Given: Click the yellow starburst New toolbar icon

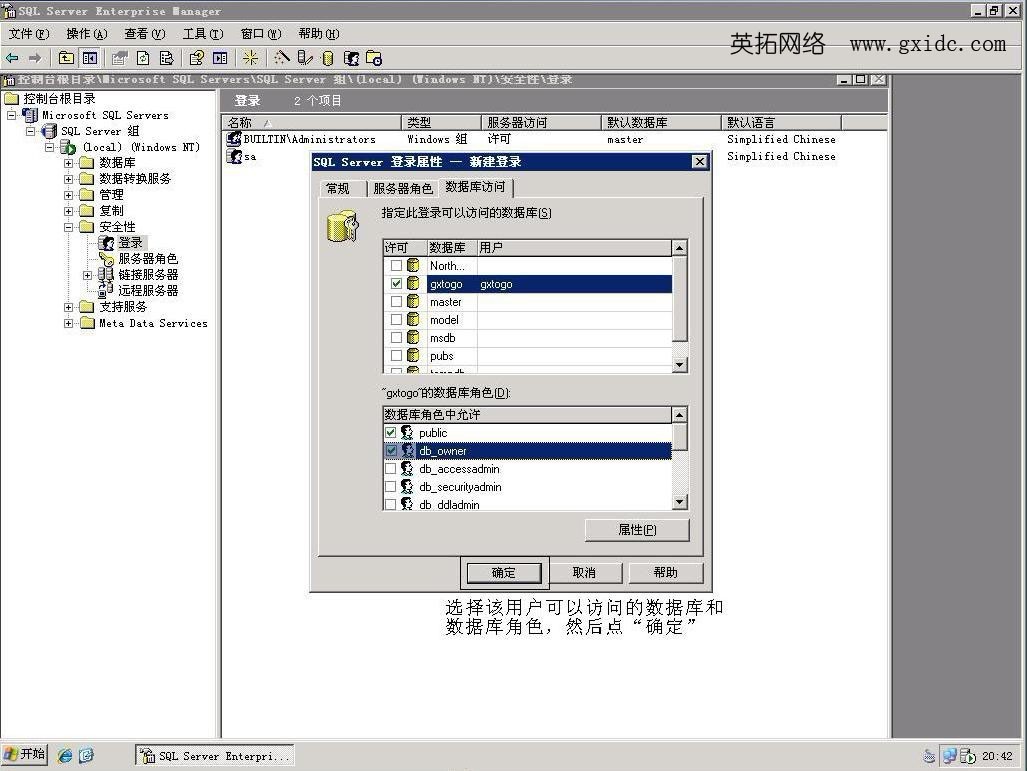Looking at the screenshot, I should (250, 58).
